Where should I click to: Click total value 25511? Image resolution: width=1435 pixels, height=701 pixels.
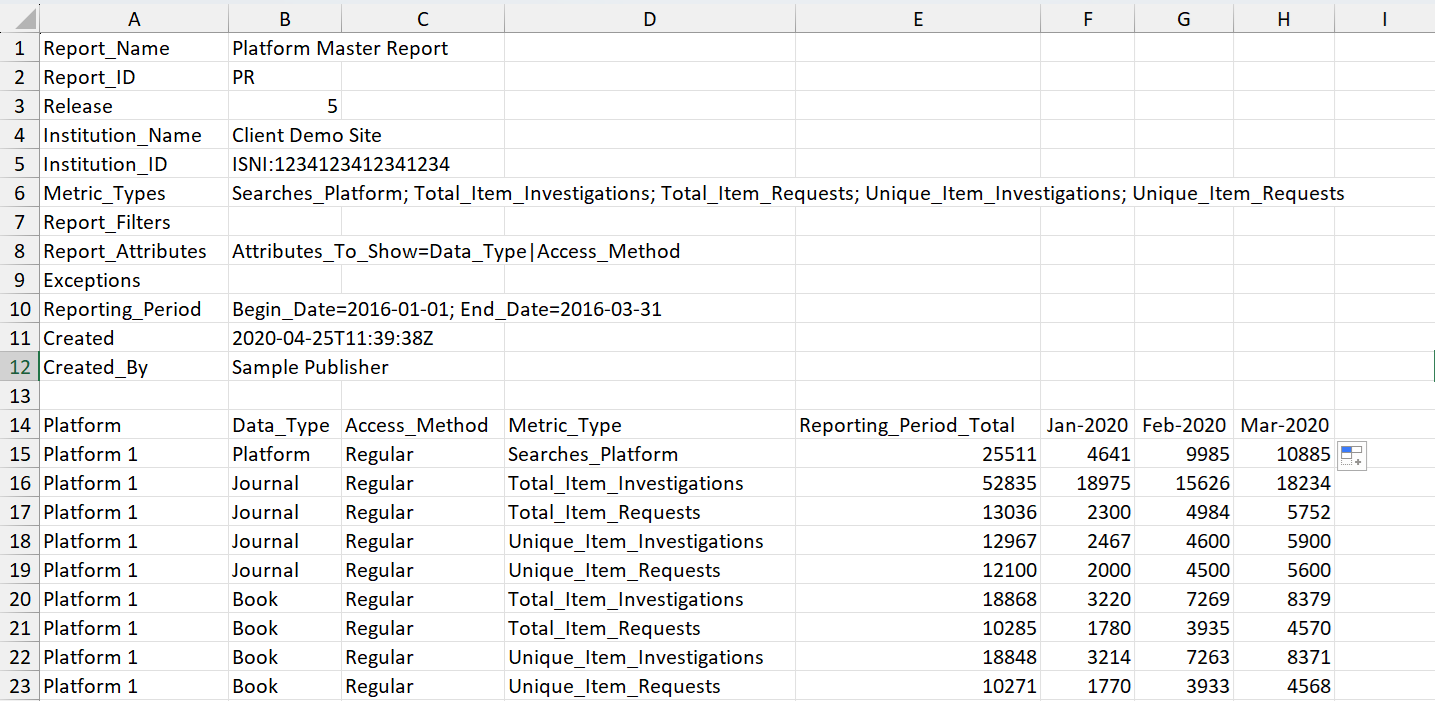click(x=918, y=454)
